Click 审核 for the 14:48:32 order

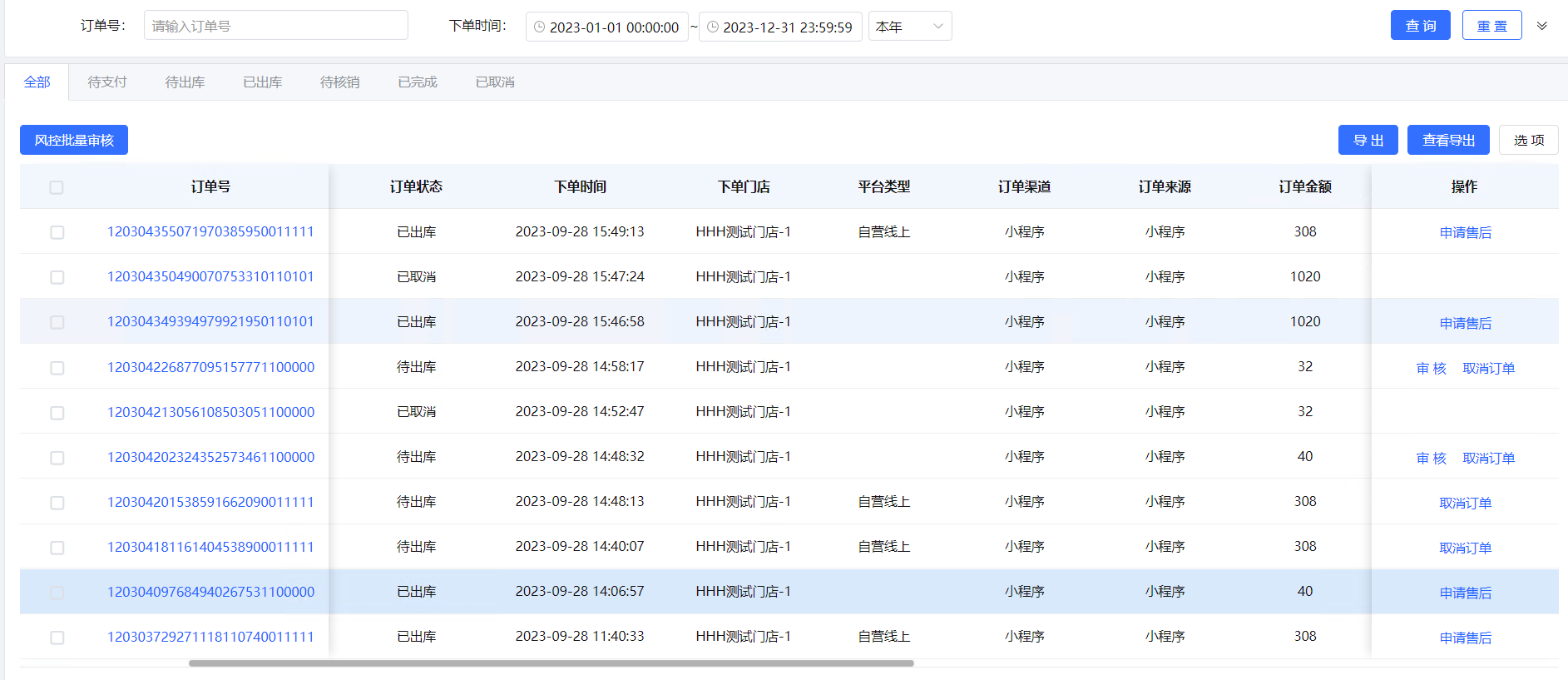(1432, 459)
